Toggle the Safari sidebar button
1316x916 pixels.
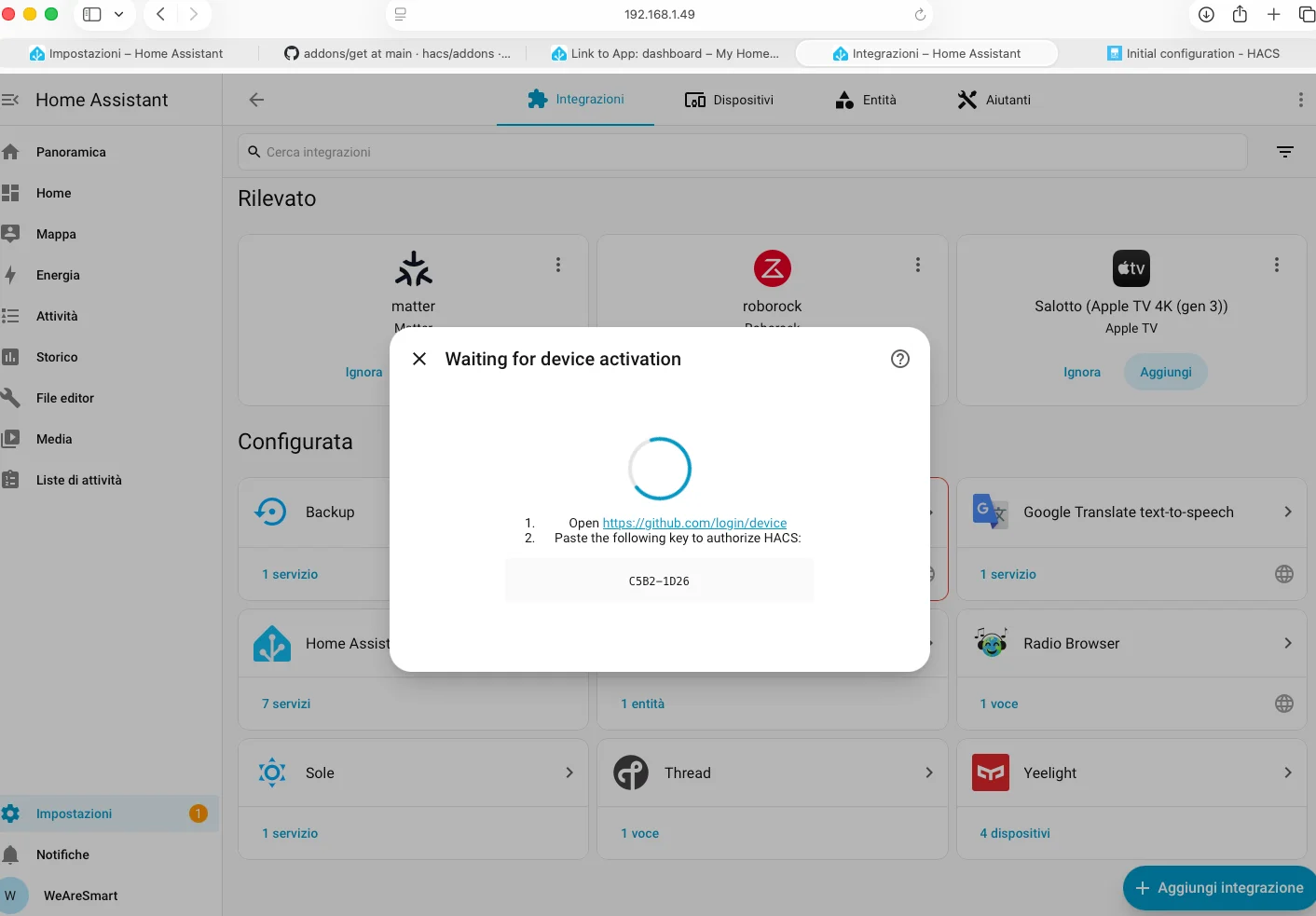click(x=92, y=14)
